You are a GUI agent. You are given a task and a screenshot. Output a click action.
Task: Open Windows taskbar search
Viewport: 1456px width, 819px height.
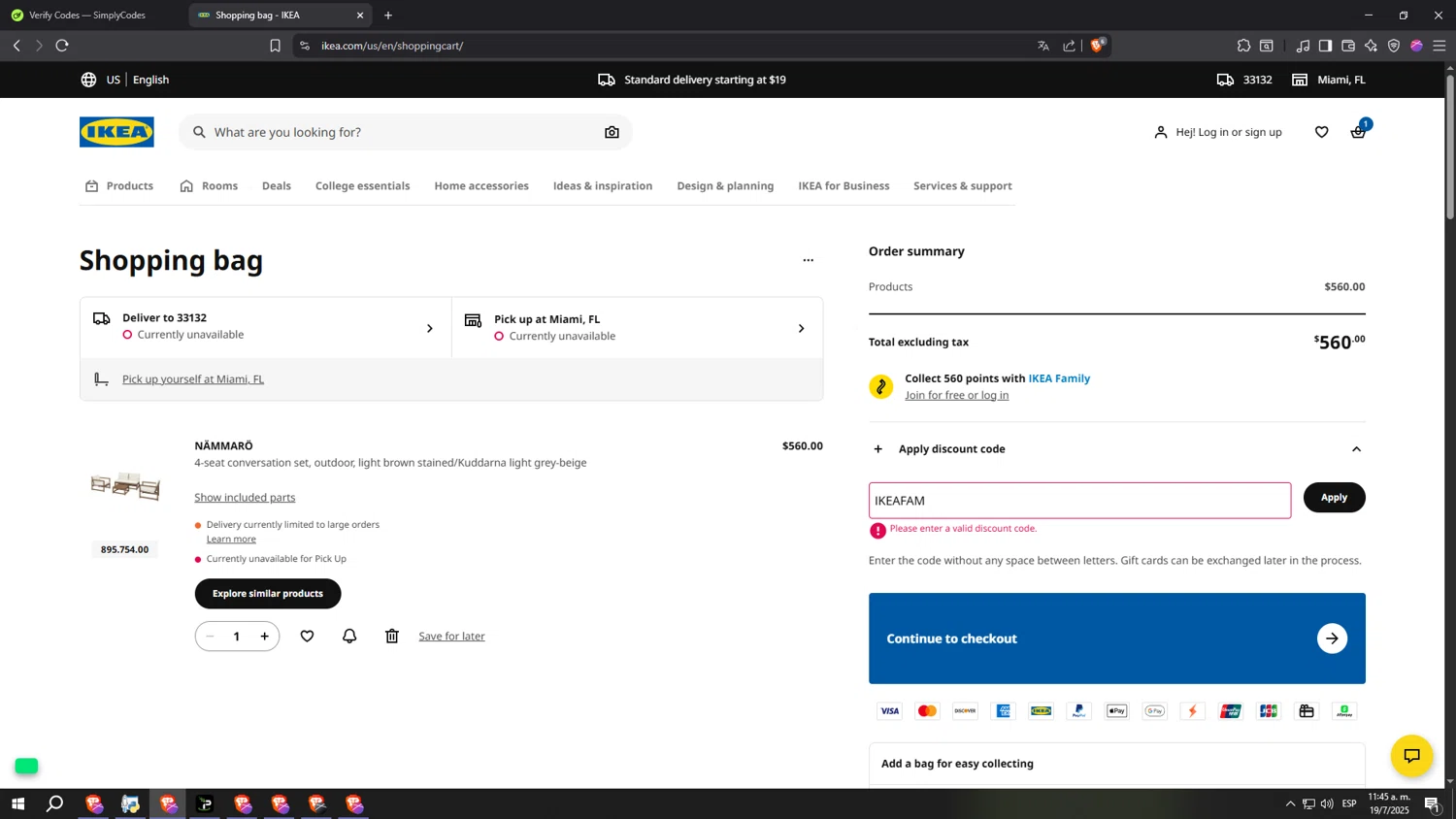point(55,803)
